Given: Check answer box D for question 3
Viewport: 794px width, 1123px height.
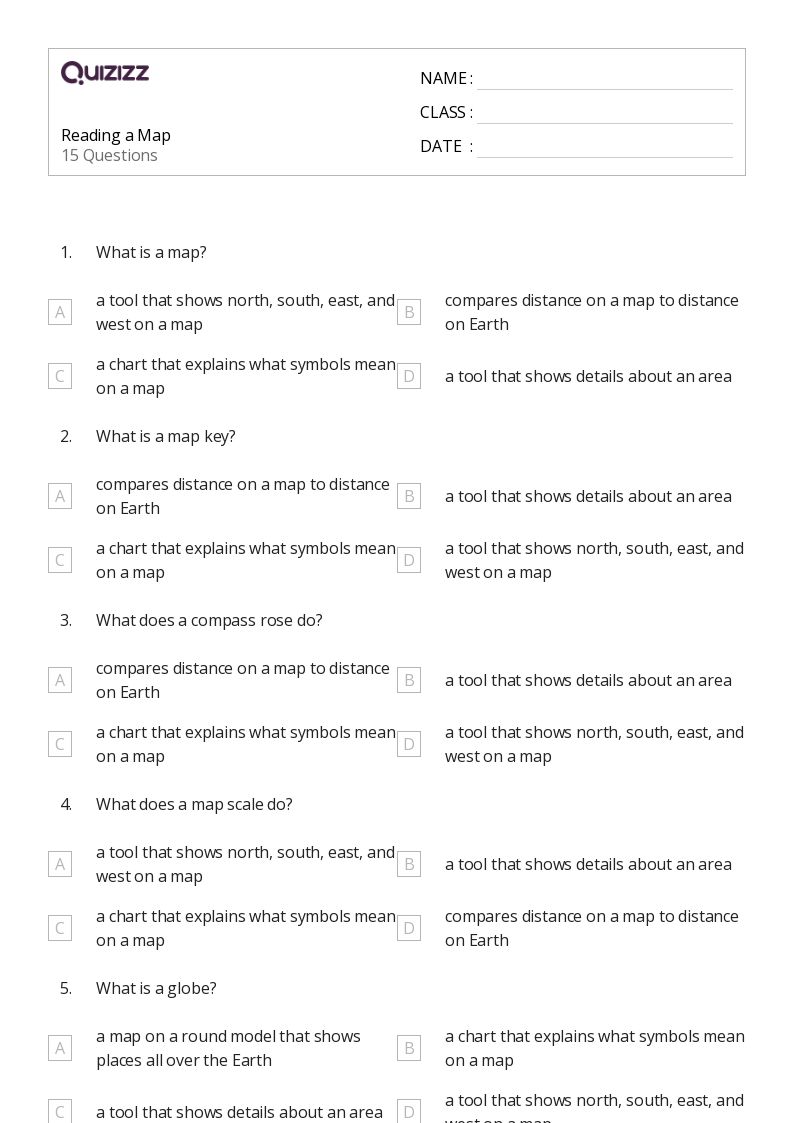Looking at the screenshot, I should tap(409, 744).
